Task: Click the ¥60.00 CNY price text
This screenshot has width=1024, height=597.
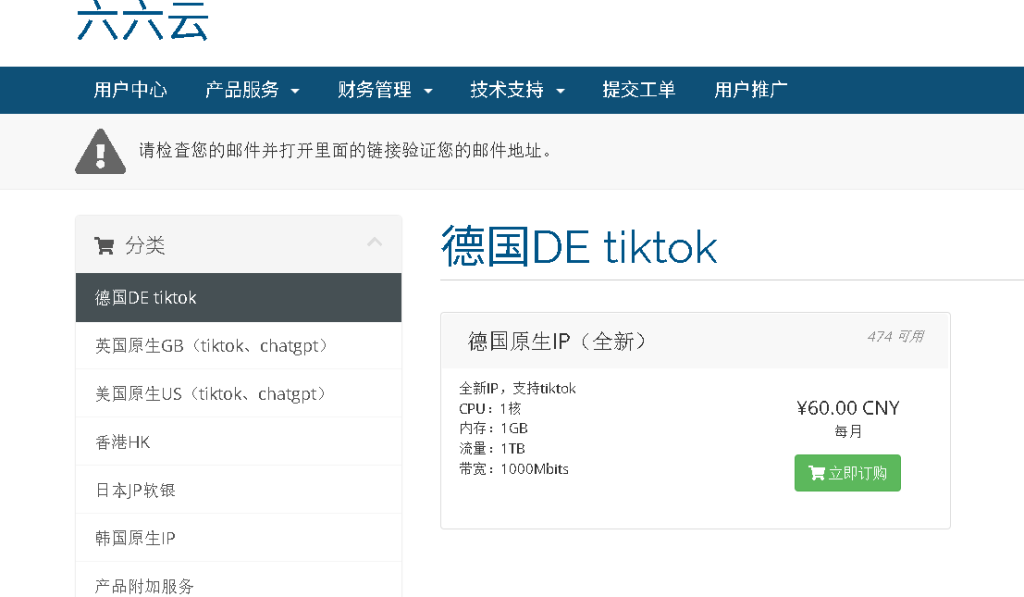Action: pos(848,408)
